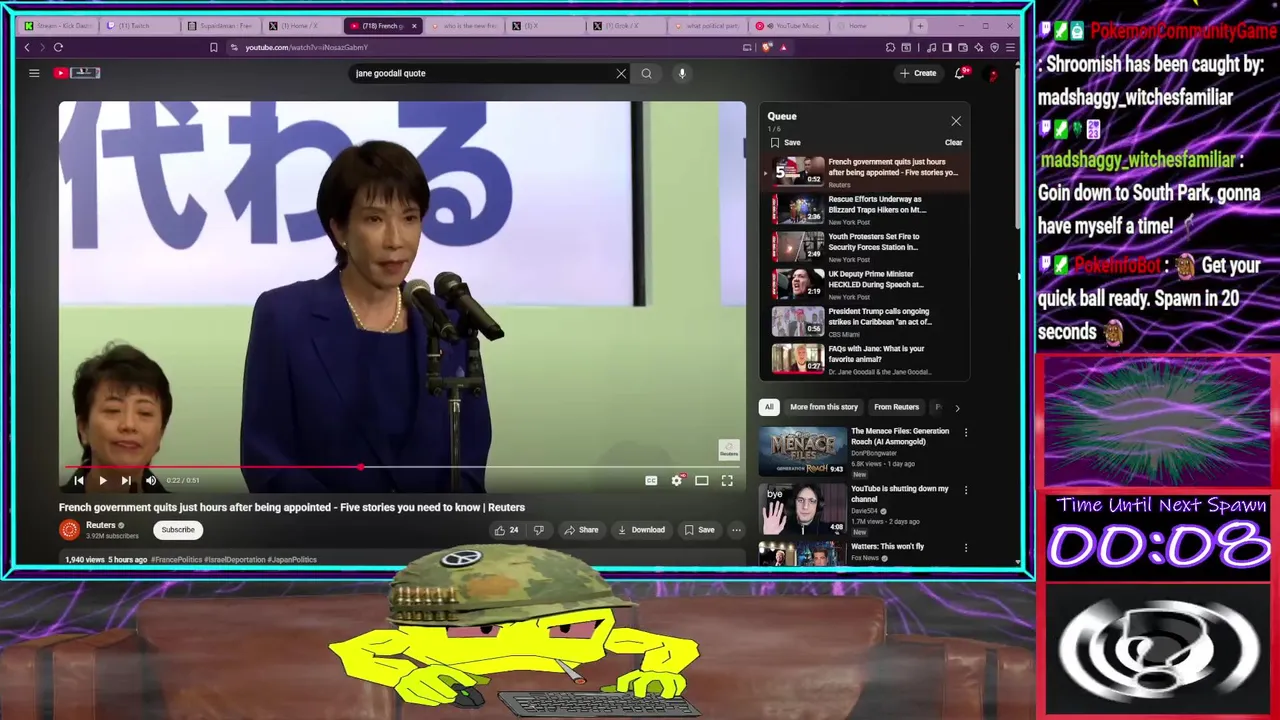Click the #FrancePolitics hashtag
Screen dimensions: 1280x720
click(176, 560)
